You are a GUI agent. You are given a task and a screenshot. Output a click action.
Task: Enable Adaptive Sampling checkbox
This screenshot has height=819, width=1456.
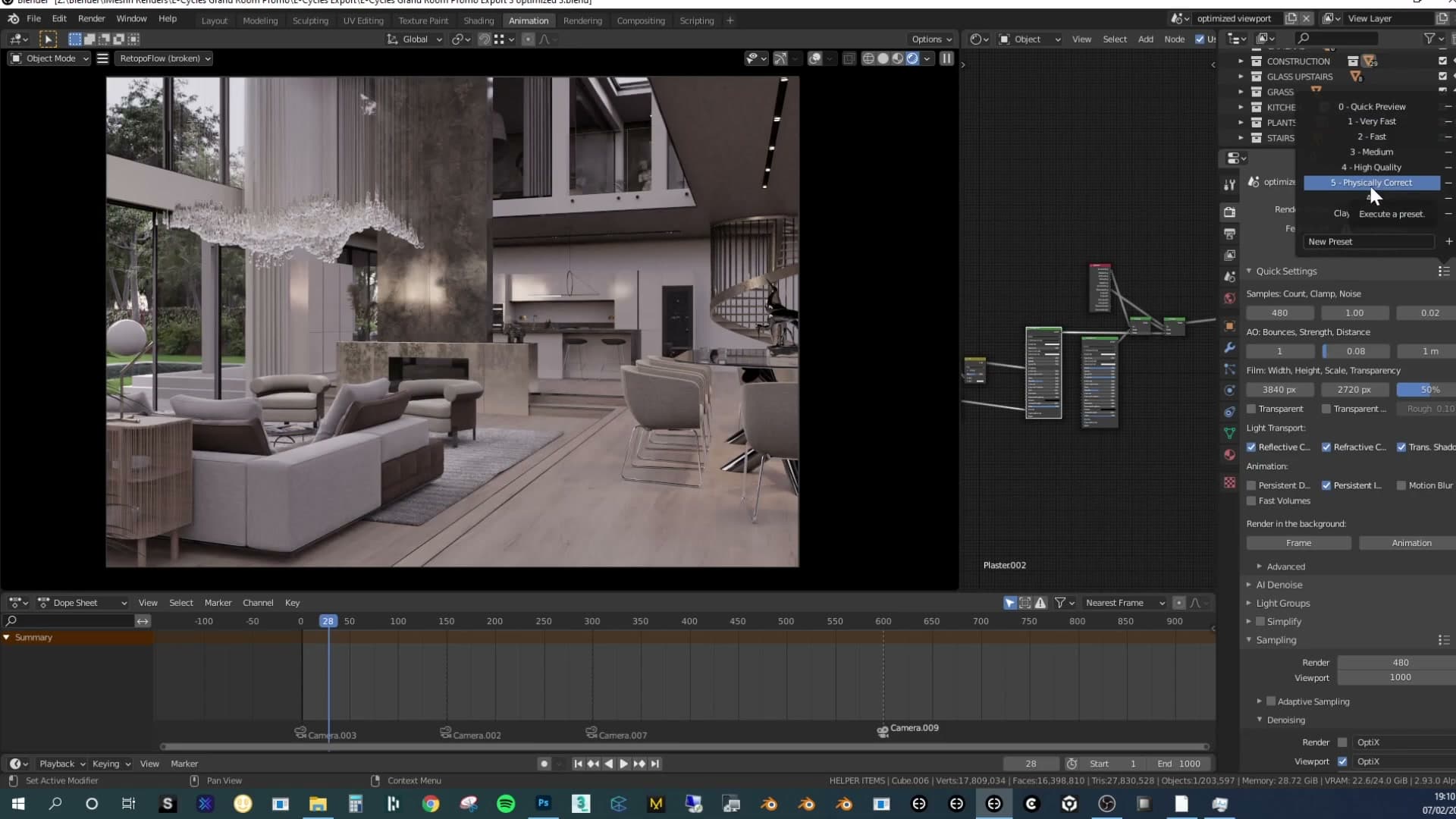pos(1272,701)
